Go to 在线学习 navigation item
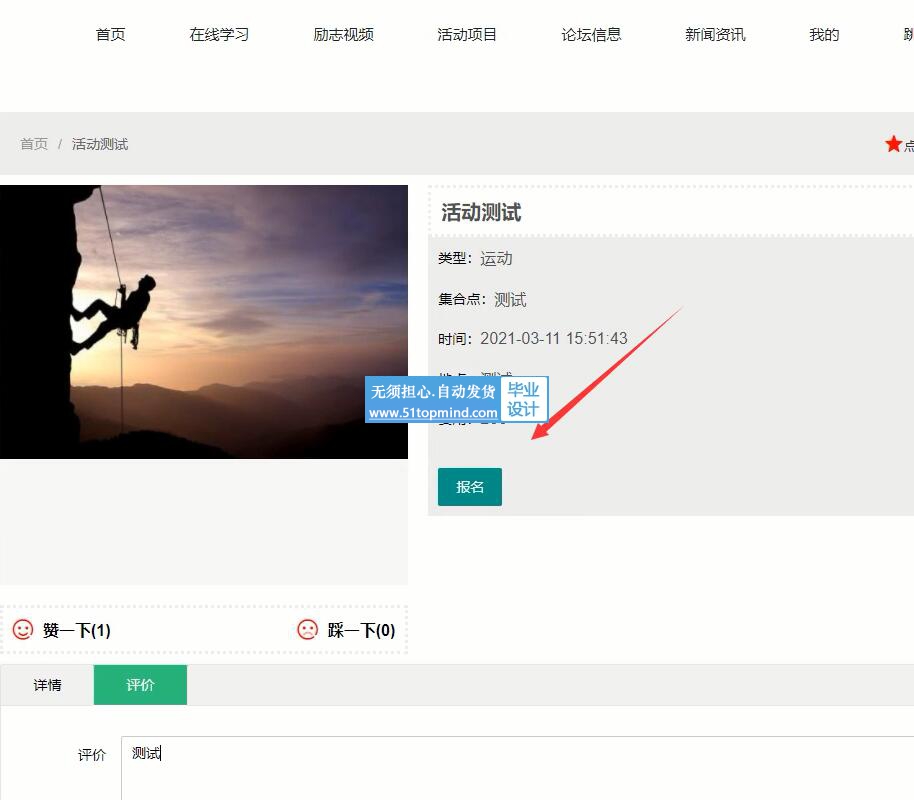Screen dimensions: 914x800 pos(219,35)
